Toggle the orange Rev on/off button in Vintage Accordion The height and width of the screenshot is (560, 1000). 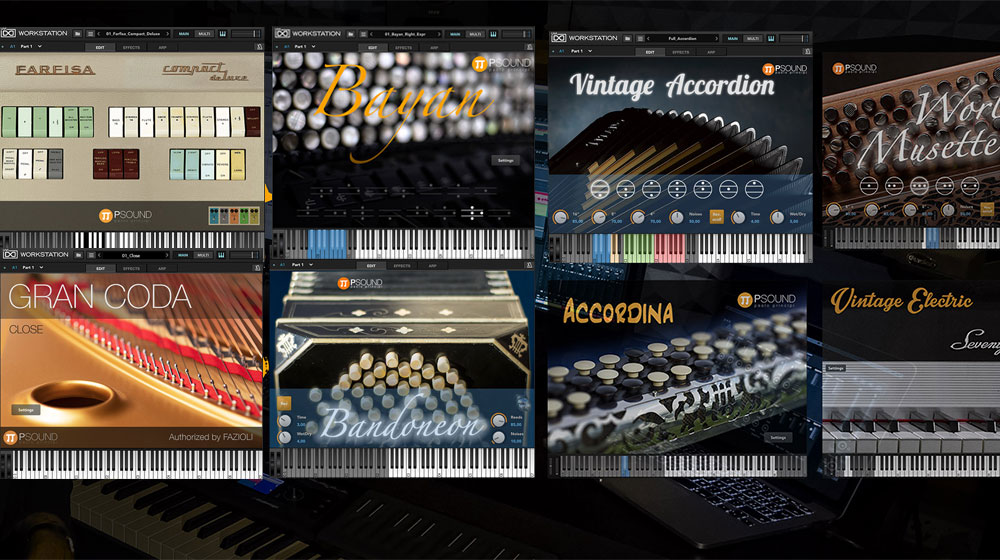coord(716,217)
